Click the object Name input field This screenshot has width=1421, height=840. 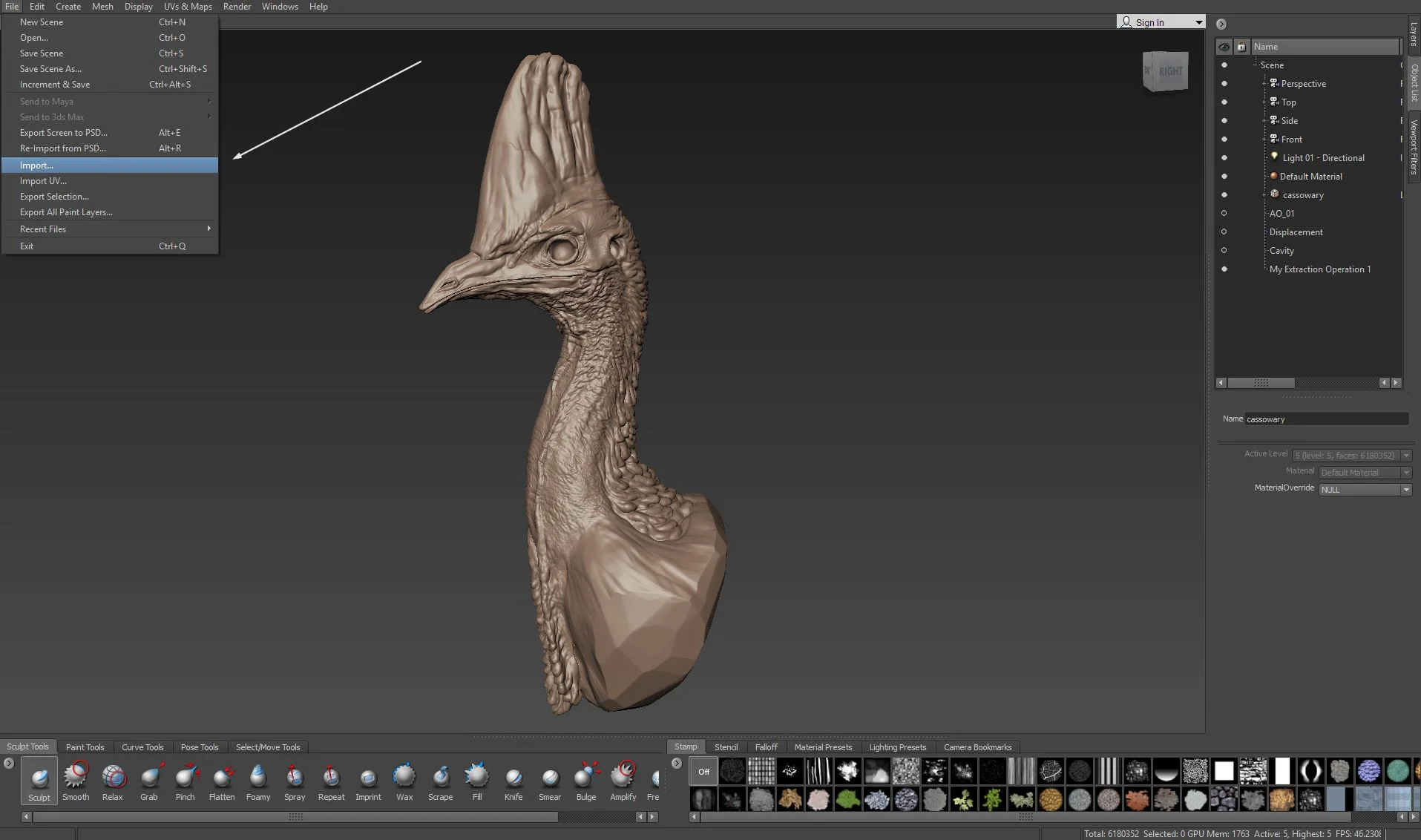click(1325, 419)
